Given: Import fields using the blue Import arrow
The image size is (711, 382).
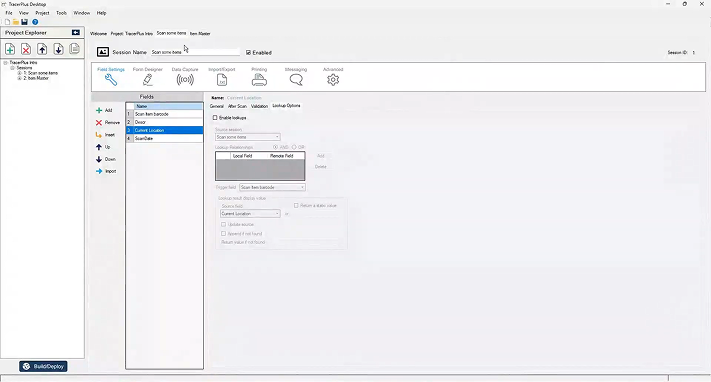Looking at the screenshot, I should pyautogui.click(x=99, y=171).
